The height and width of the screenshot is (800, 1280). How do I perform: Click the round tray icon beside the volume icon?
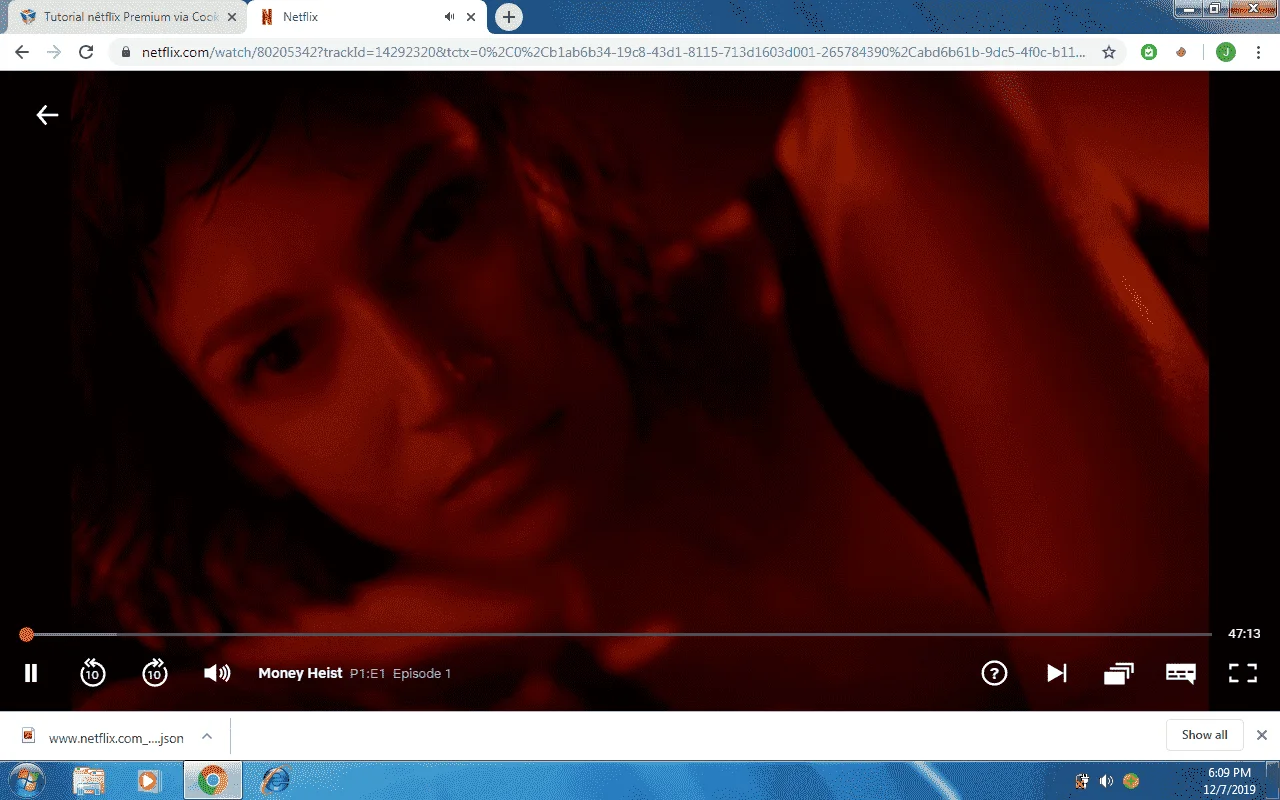coord(1131,781)
